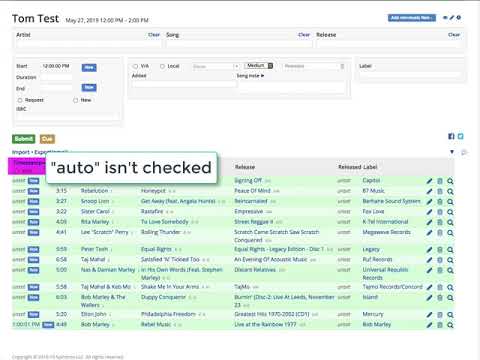Click the pencil icon beside Tom Test header
Viewport: 480px width, 360px height.
point(452,18)
